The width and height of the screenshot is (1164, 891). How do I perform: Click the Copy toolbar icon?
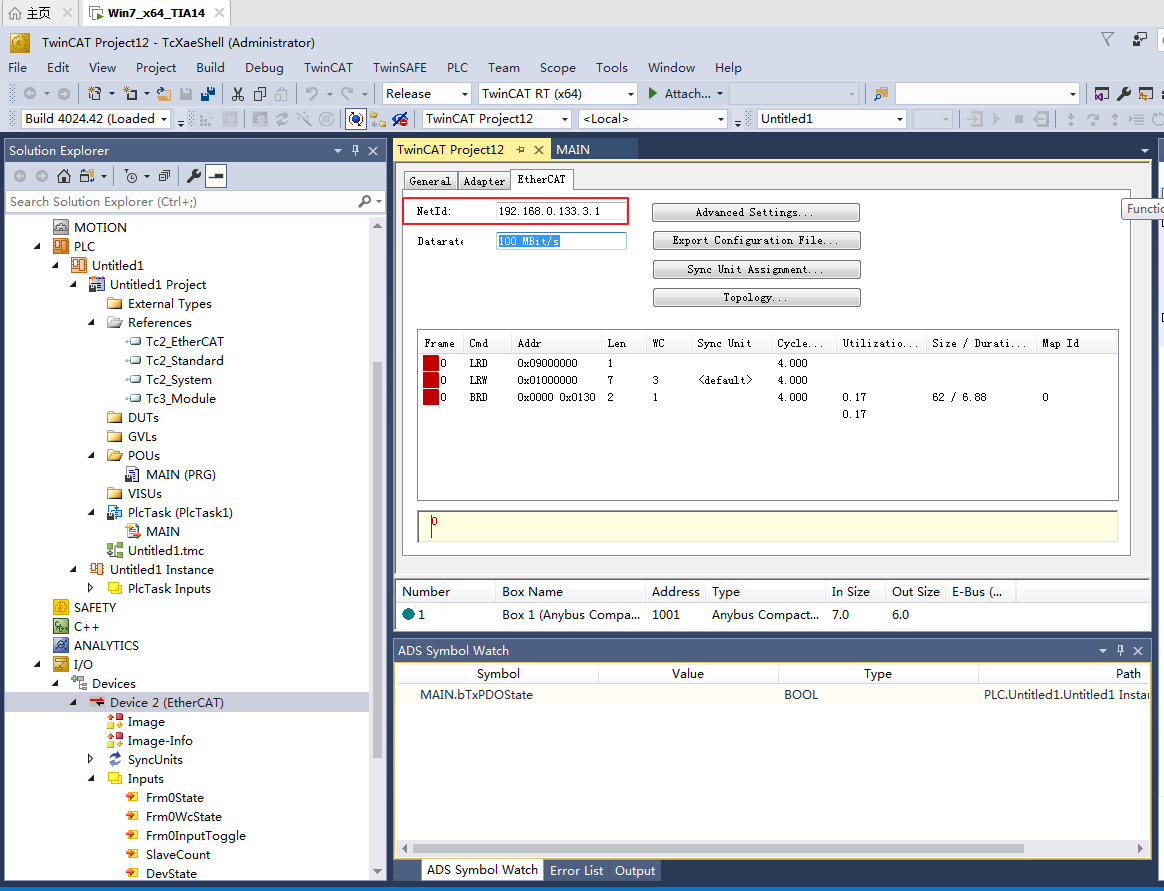click(260, 94)
